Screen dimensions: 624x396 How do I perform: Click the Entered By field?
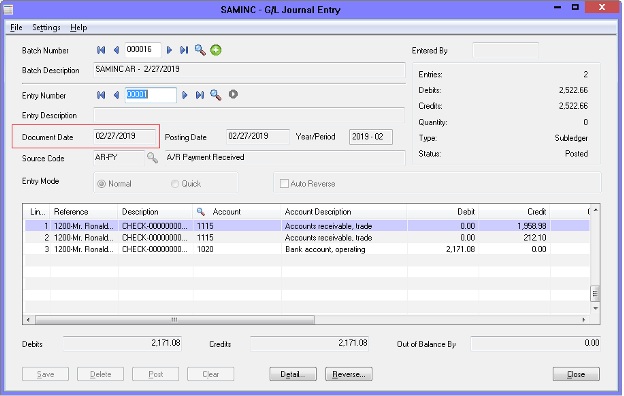(505, 51)
